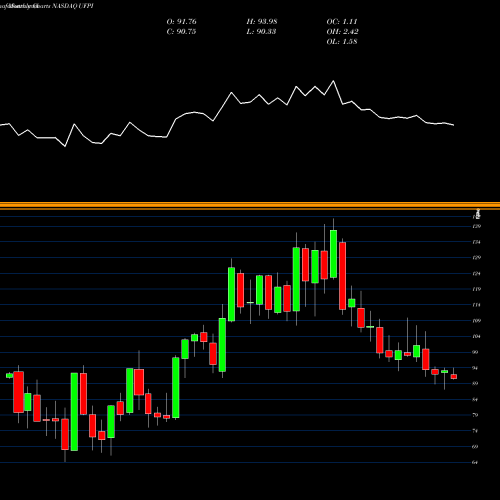
Task: Click the close price value C: 90.75
Action: point(181,32)
